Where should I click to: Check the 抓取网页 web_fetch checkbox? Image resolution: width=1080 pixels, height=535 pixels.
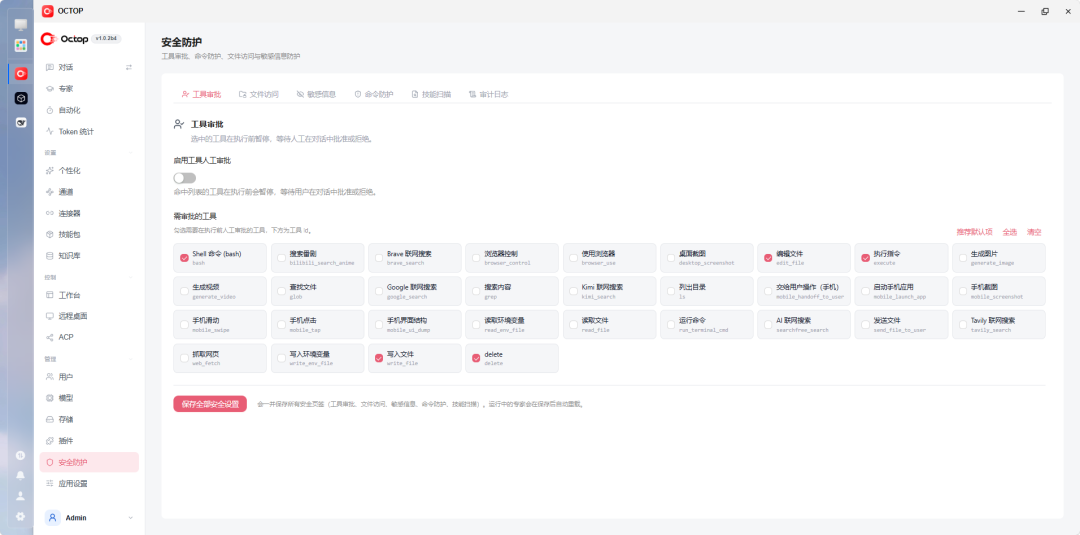pyautogui.click(x=185, y=358)
